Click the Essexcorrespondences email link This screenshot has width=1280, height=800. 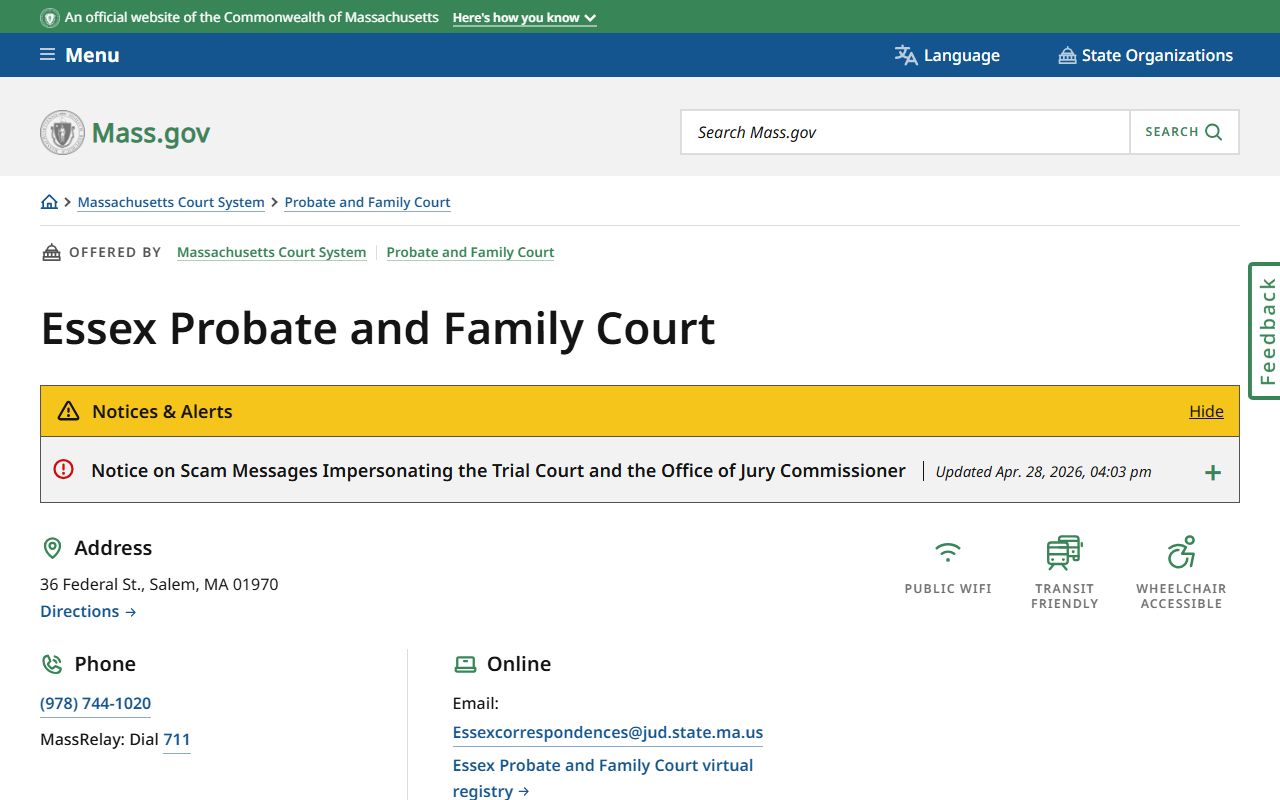(608, 732)
